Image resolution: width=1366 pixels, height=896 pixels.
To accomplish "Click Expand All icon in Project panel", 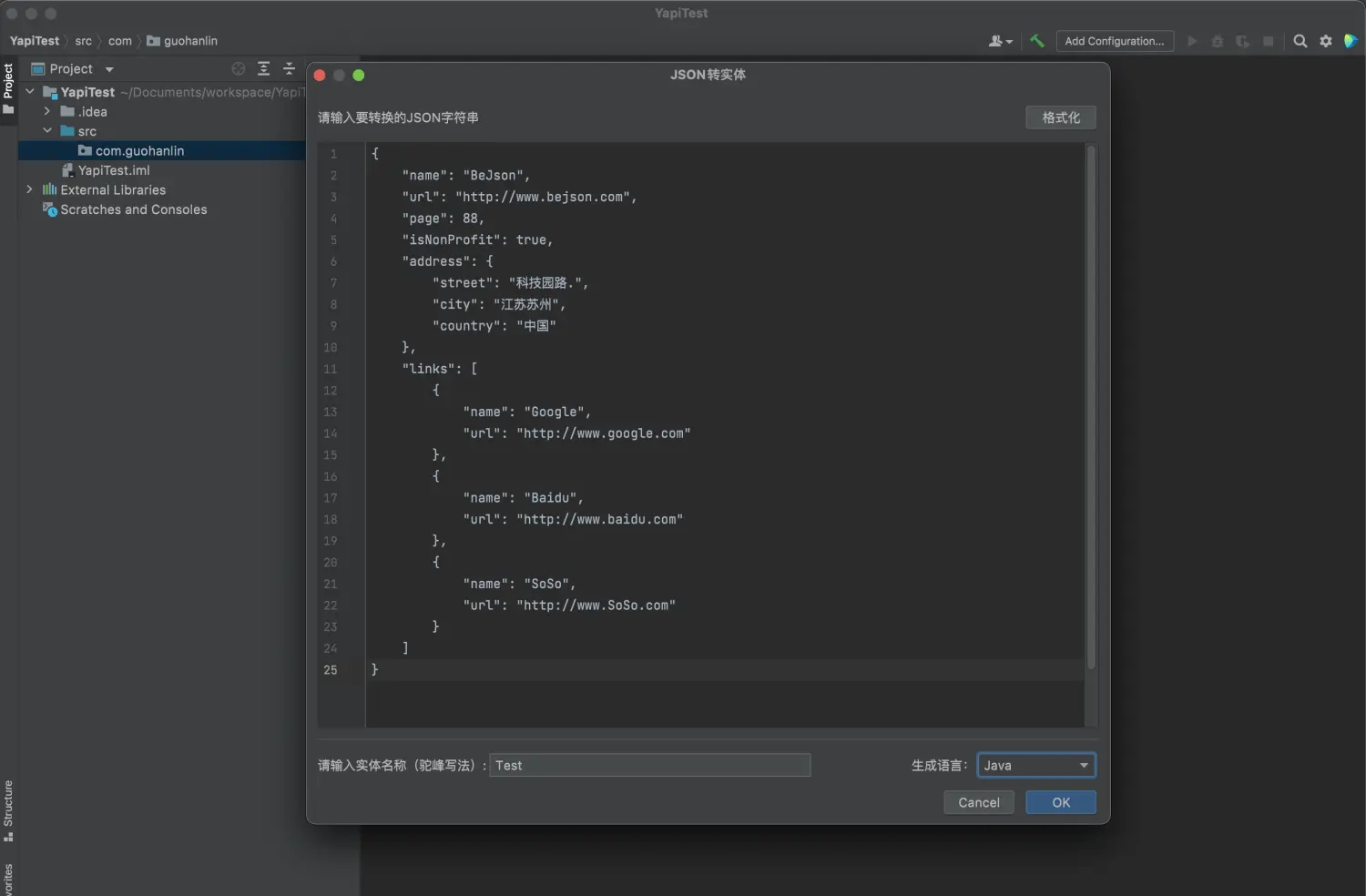I will 263,69.
